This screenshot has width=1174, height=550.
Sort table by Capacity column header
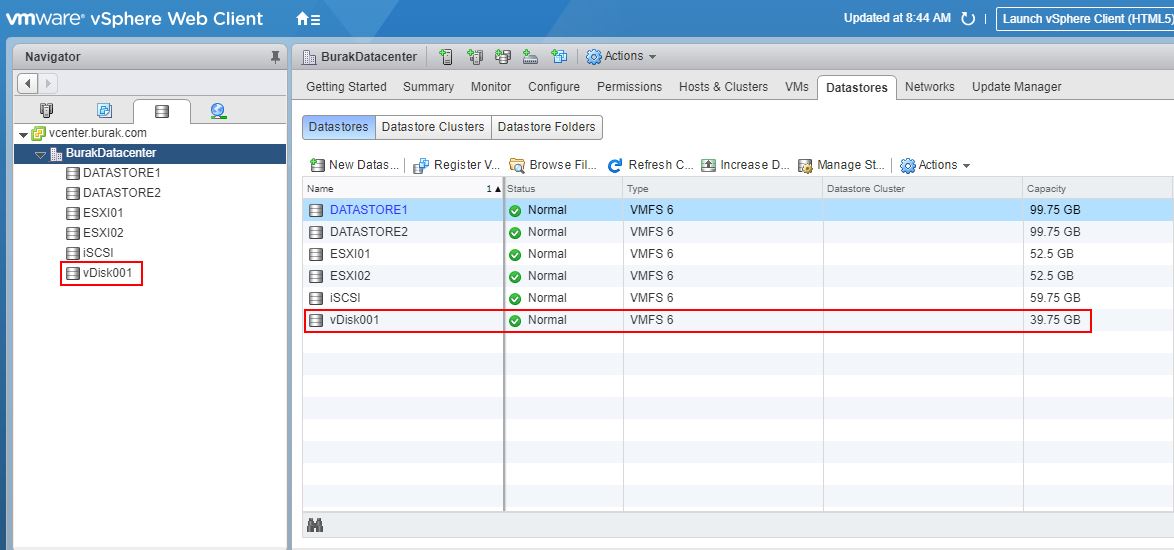click(x=1098, y=189)
